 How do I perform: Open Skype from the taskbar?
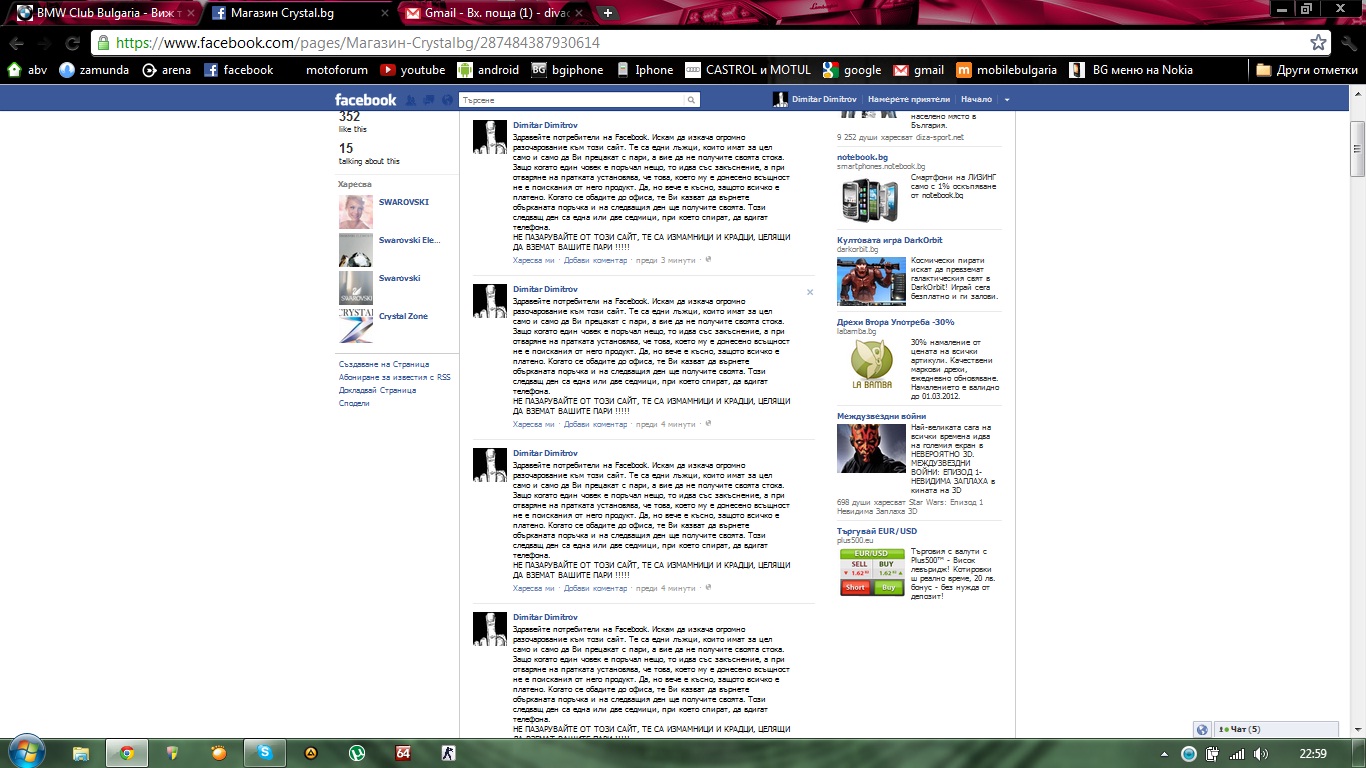point(265,753)
